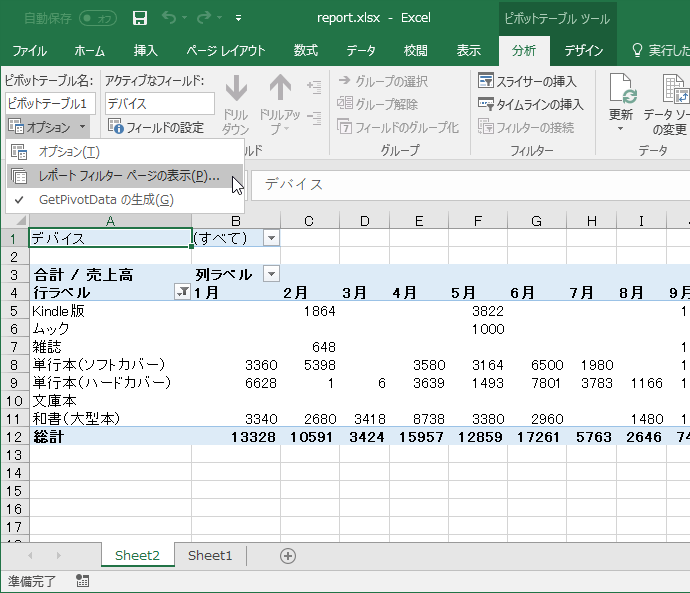Switch to the 挿入 tab
Image resolution: width=690 pixels, height=593 pixels.
point(146,51)
